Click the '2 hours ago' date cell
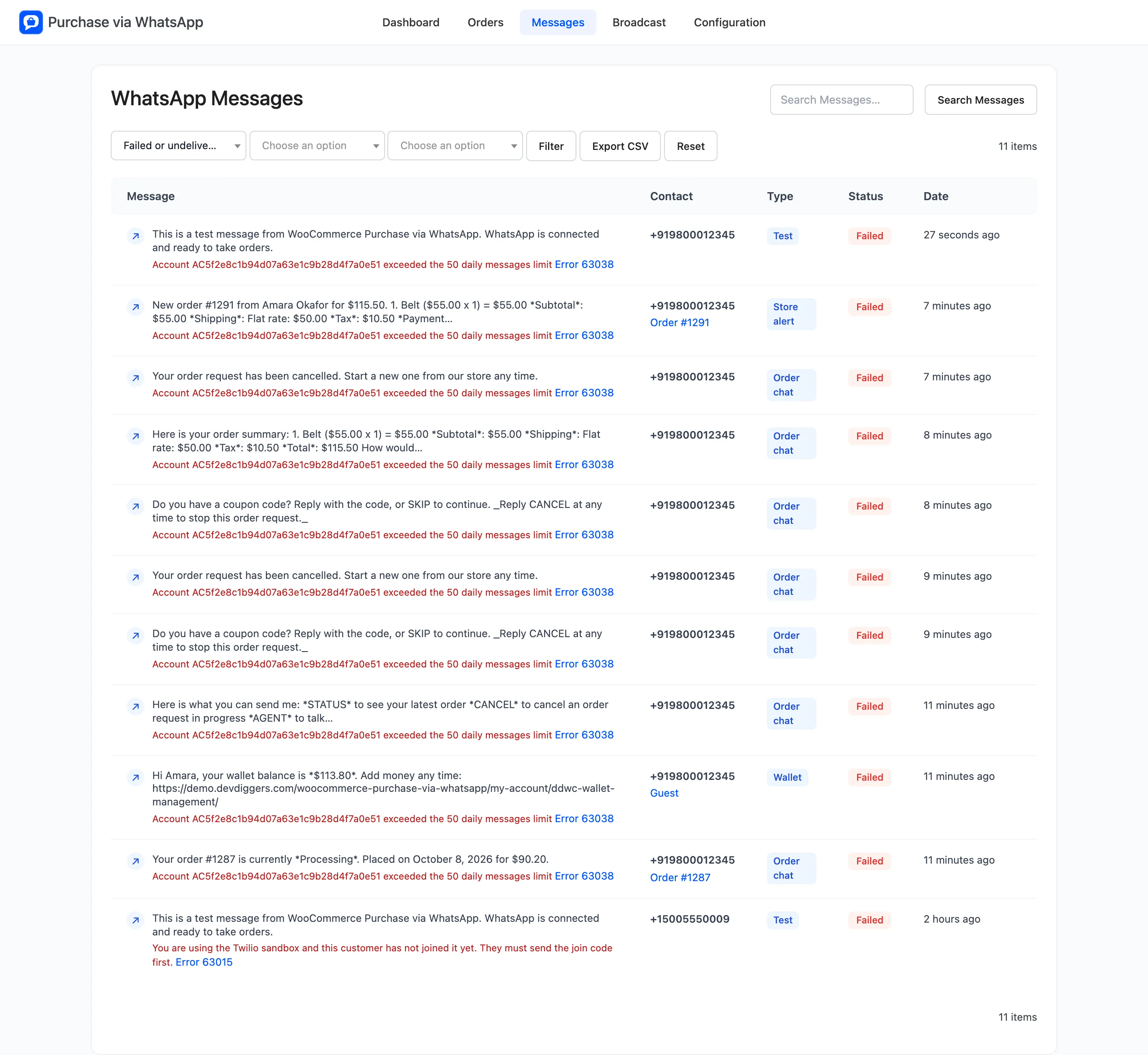The image size is (1148, 1055). pyautogui.click(x=951, y=919)
